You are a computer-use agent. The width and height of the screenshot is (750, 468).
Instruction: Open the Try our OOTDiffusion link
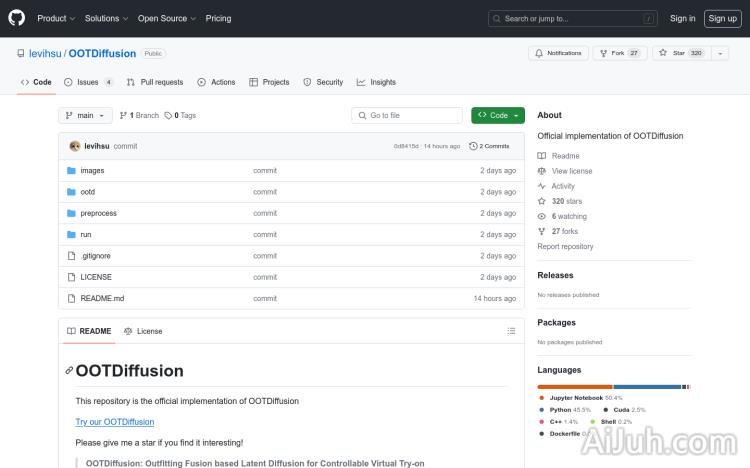click(115, 422)
